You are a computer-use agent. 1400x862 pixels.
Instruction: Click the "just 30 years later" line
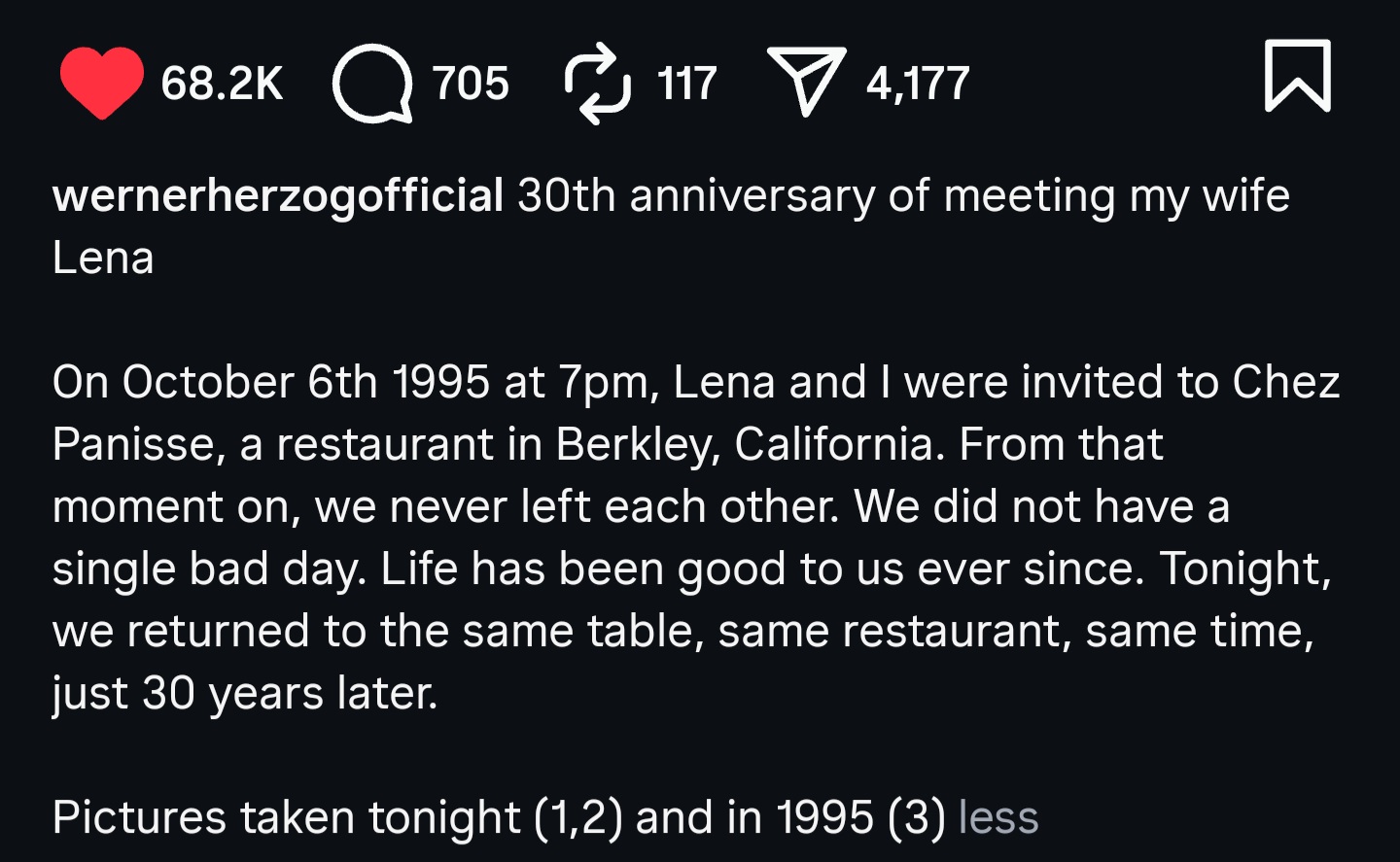click(x=245, y=693)
